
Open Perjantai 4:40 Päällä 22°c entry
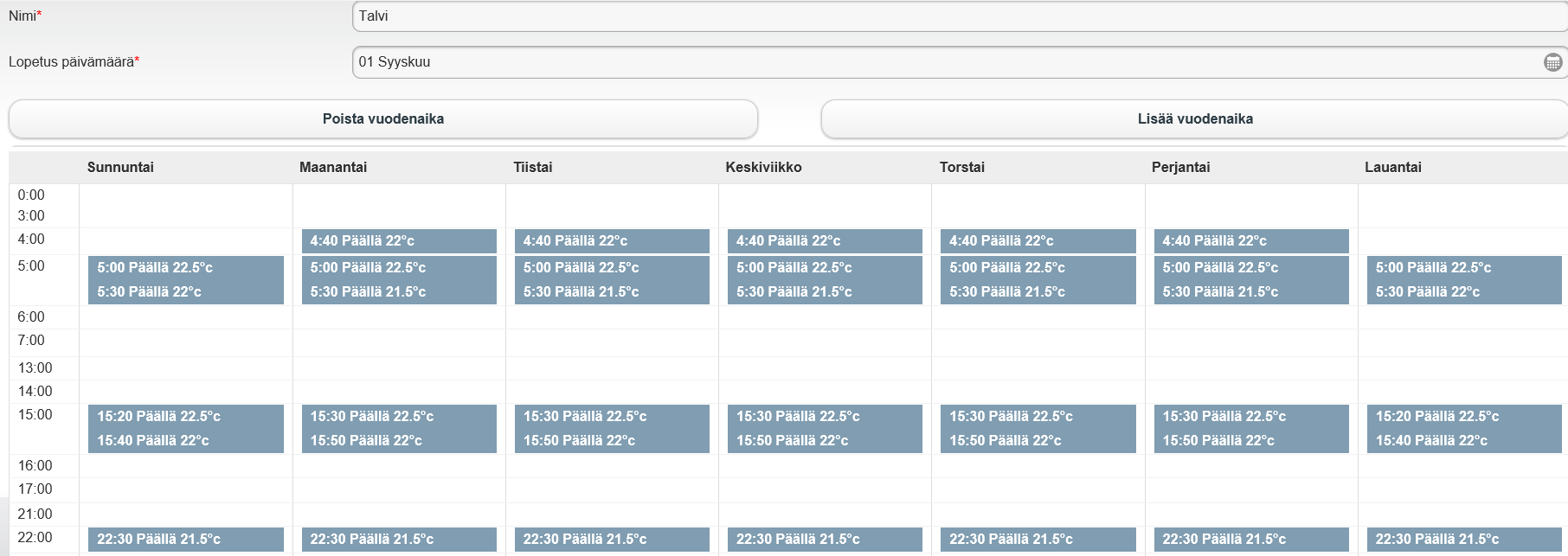(x=1251, y=241)
